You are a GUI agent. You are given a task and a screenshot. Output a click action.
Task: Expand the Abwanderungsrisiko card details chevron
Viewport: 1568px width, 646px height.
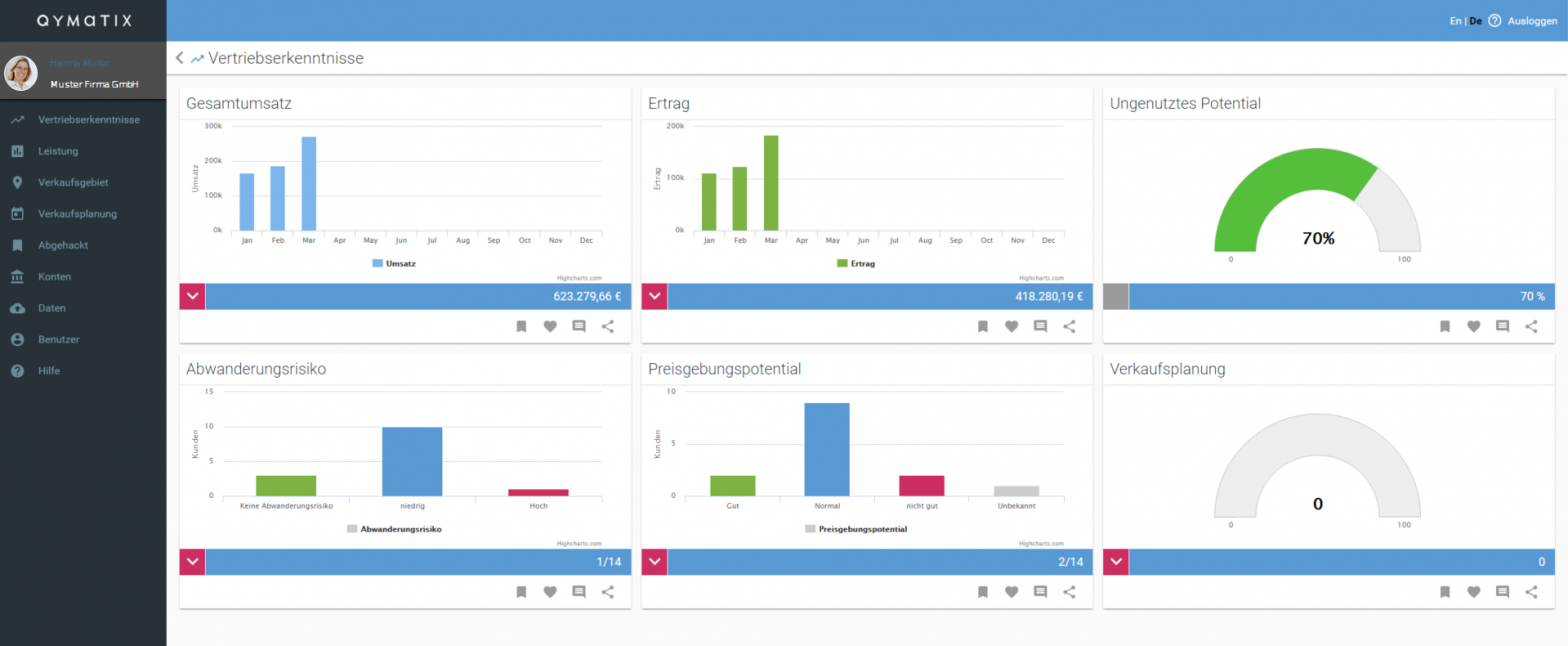click(x=192, y=562)
